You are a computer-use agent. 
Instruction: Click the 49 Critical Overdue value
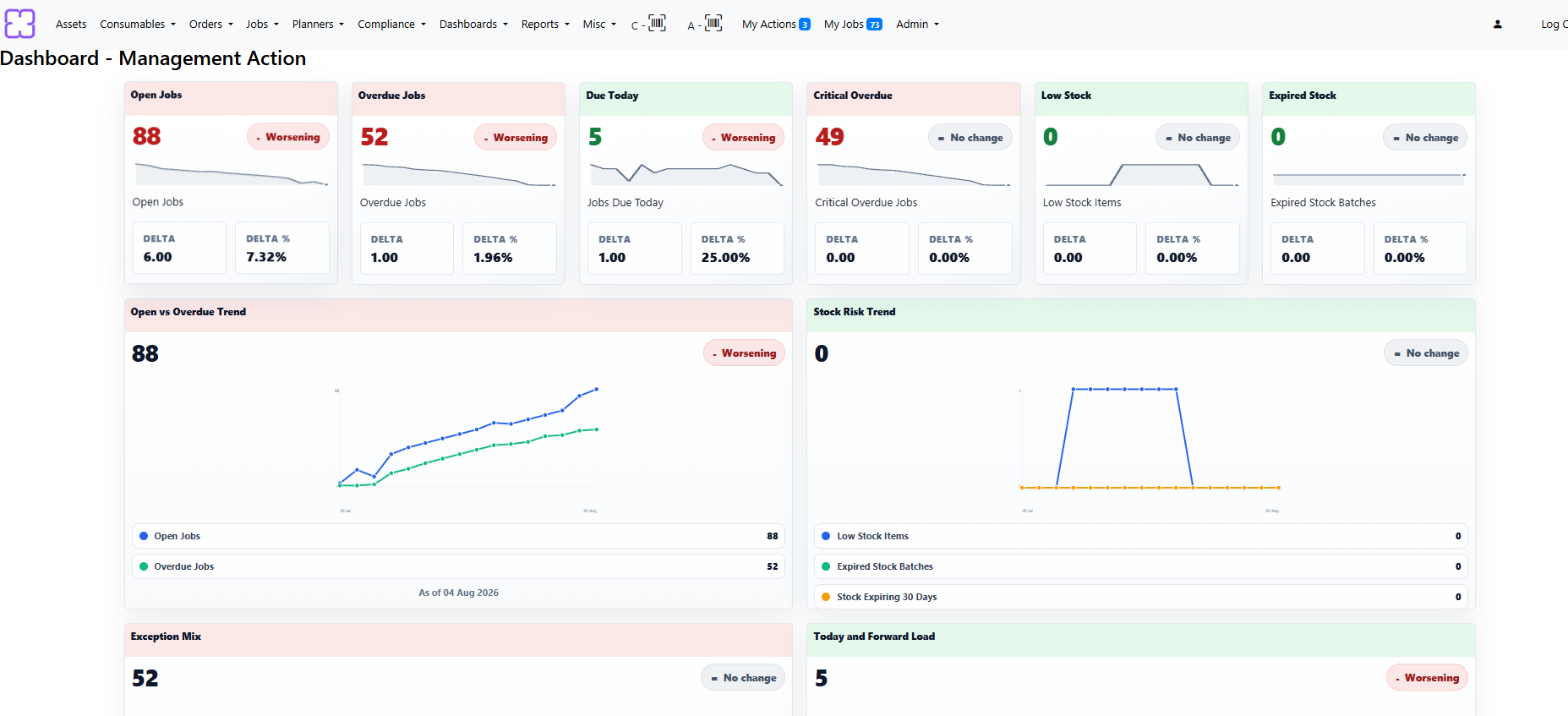(x=830, y=137)
